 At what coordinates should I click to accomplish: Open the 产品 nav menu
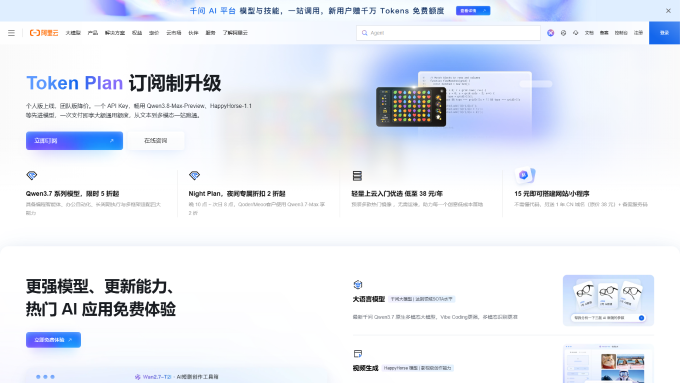point(93,33)
